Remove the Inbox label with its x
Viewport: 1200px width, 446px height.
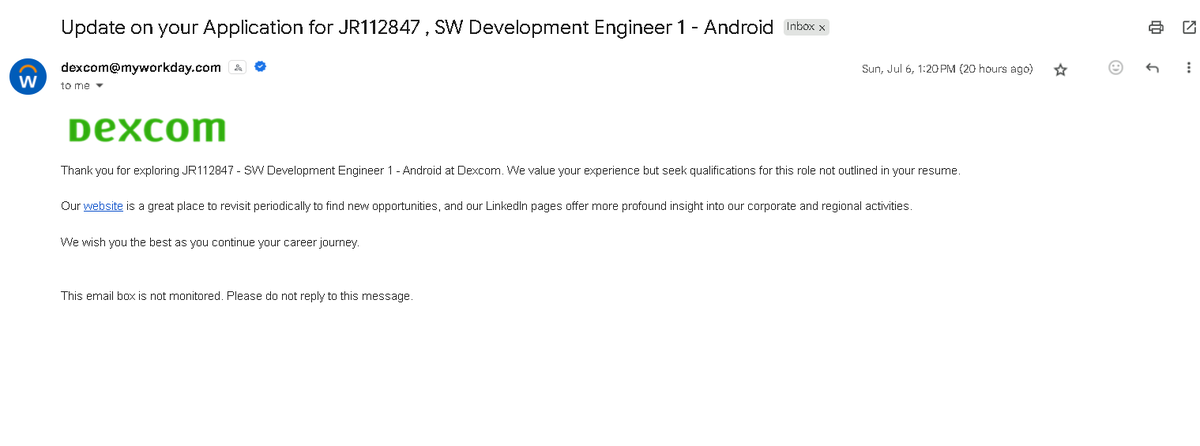[x=822, y=28]
